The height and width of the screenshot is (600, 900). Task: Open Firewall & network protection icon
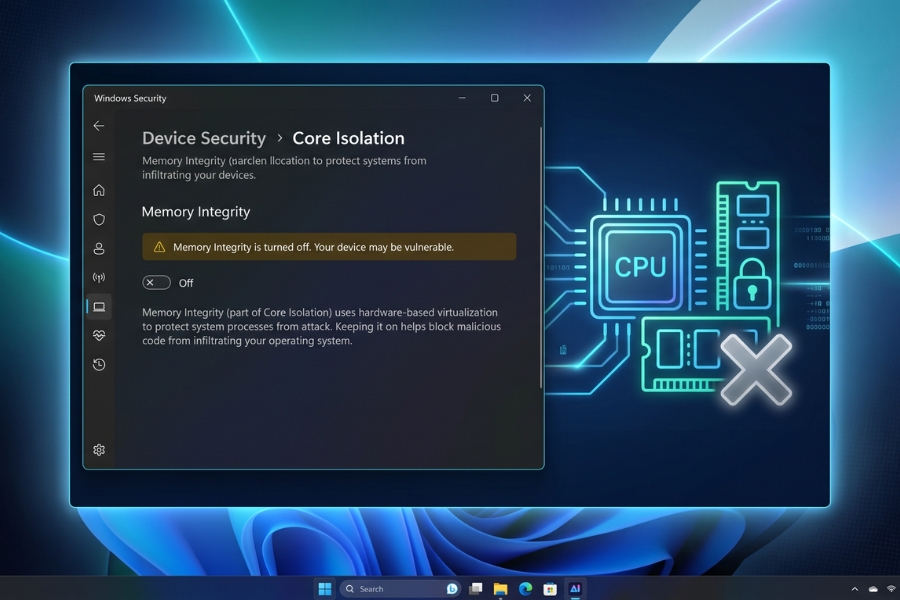(x=99, y=278)
